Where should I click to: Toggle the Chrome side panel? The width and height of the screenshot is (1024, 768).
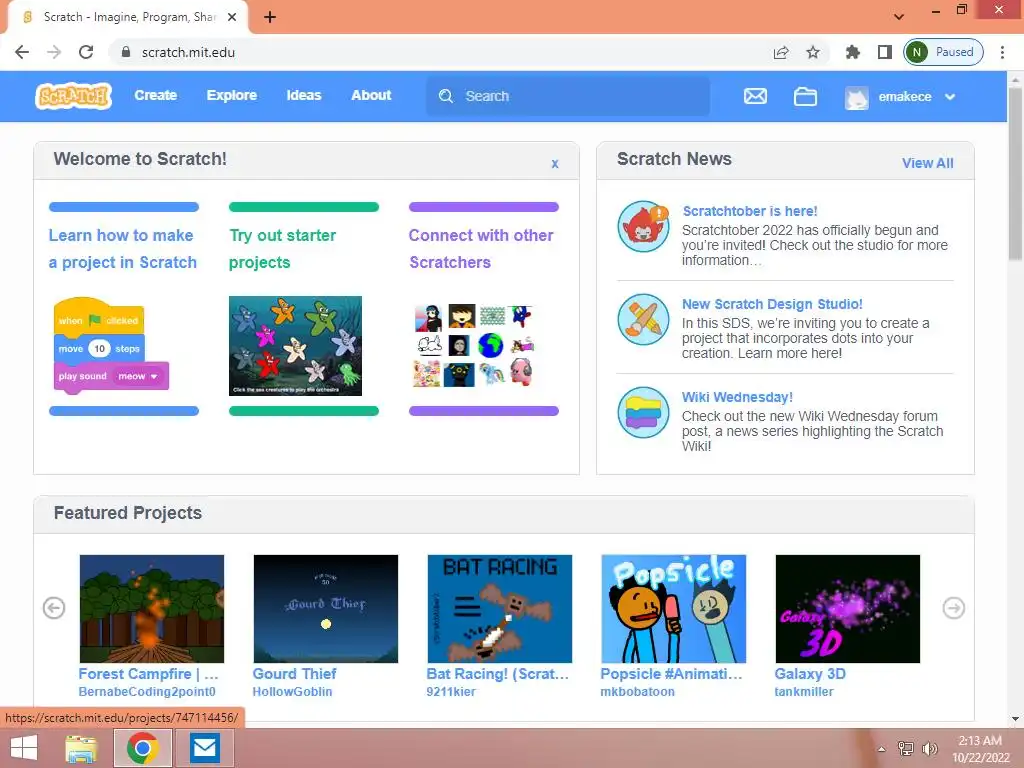pyautogui.click(x=884, y=52)
